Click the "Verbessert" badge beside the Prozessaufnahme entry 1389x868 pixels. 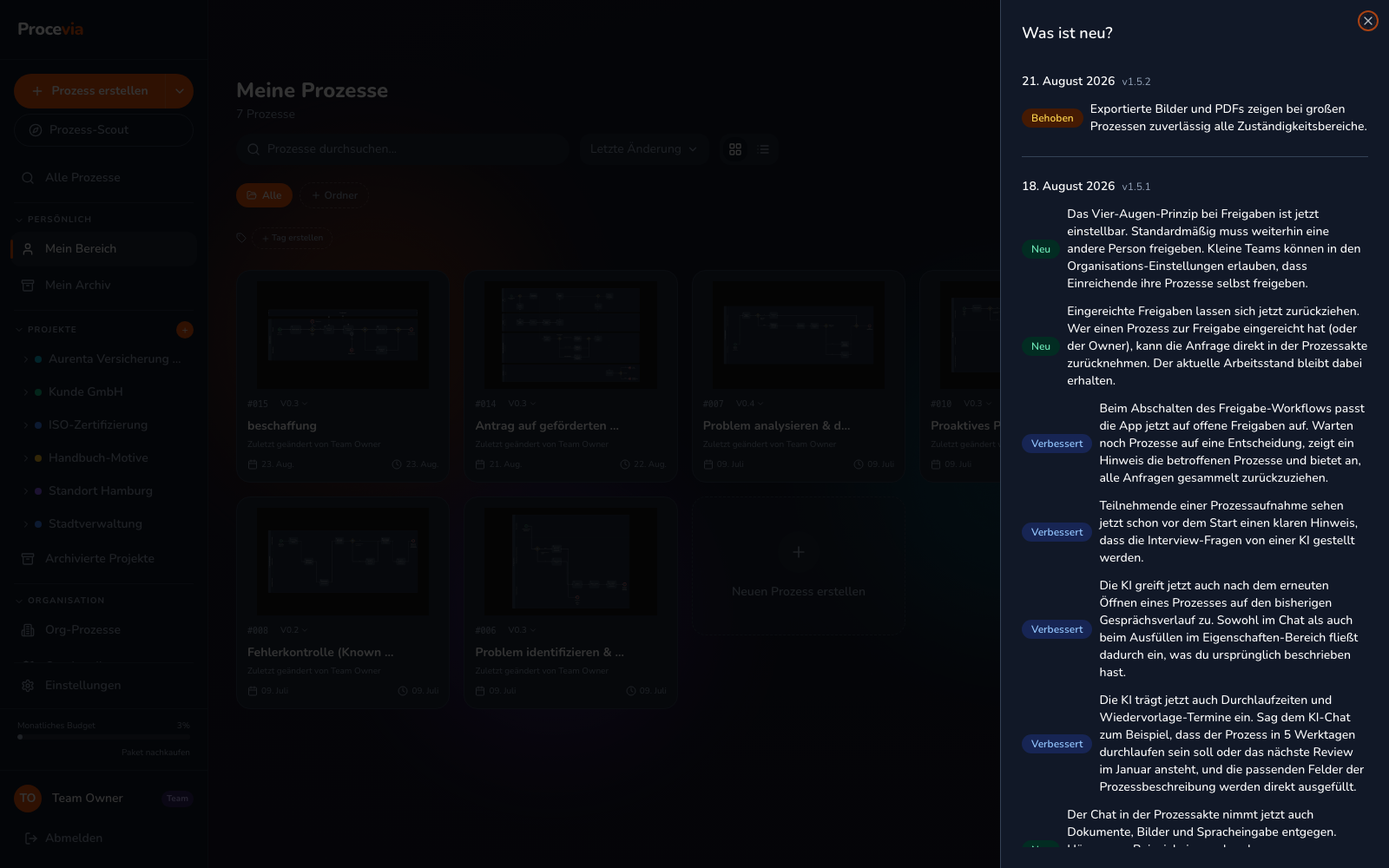pyautogui.click(x=1057, y=532)
